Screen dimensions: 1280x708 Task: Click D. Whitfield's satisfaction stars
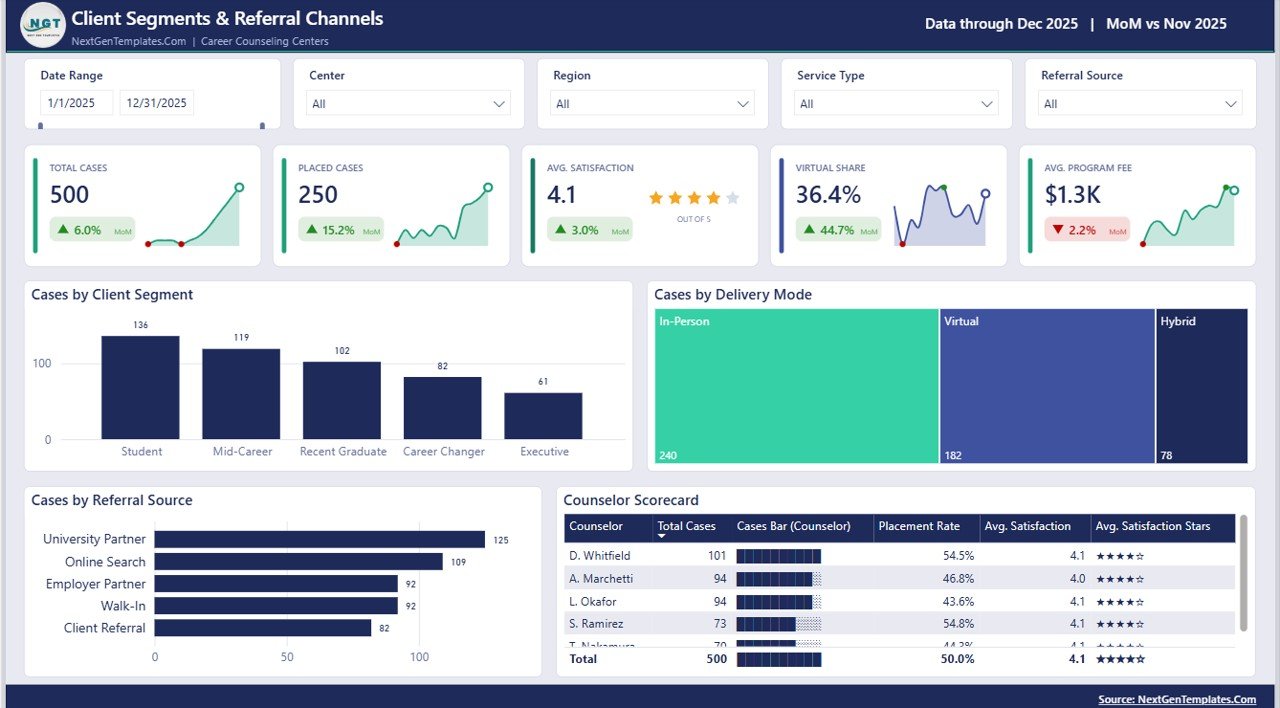tap(1120, 555)
